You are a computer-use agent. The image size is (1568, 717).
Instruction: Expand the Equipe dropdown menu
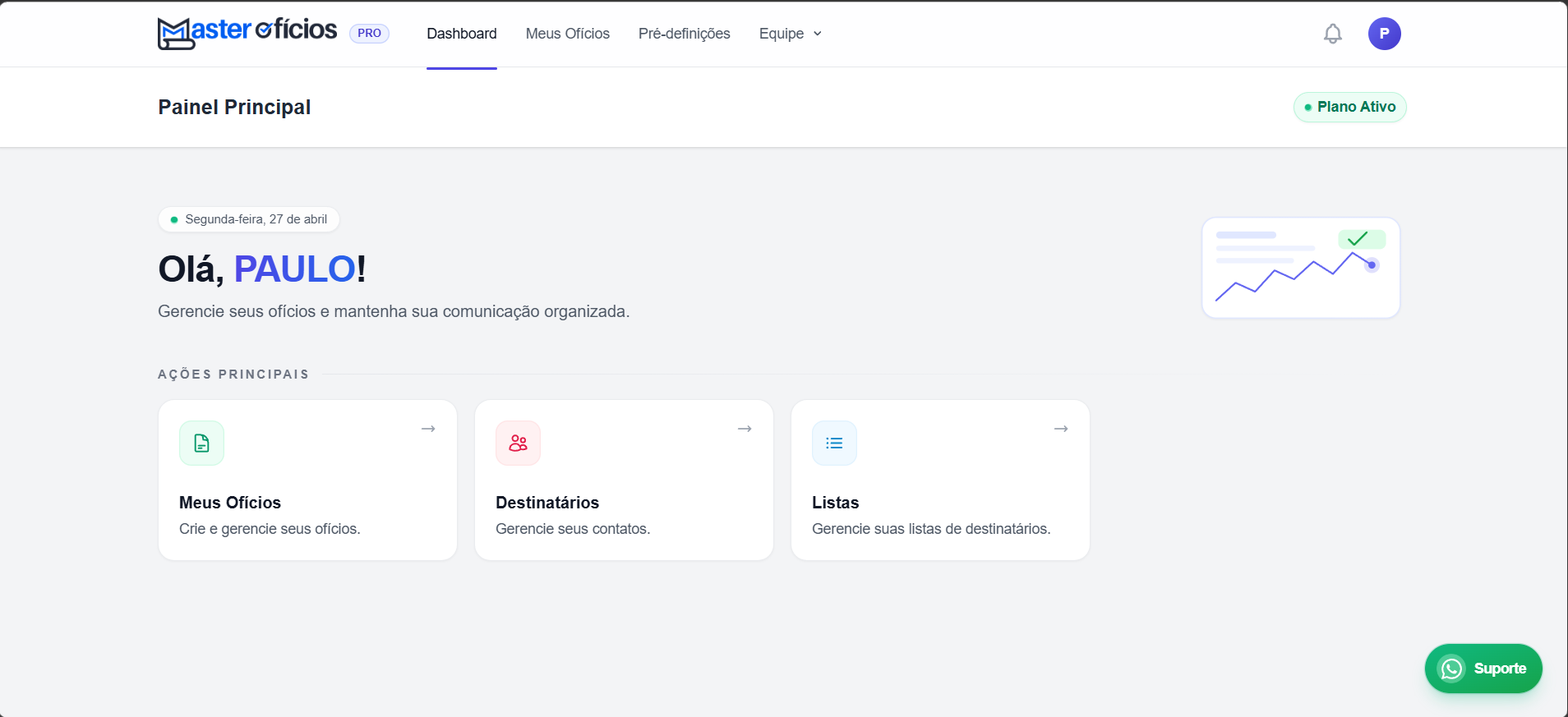coord(791,34)
